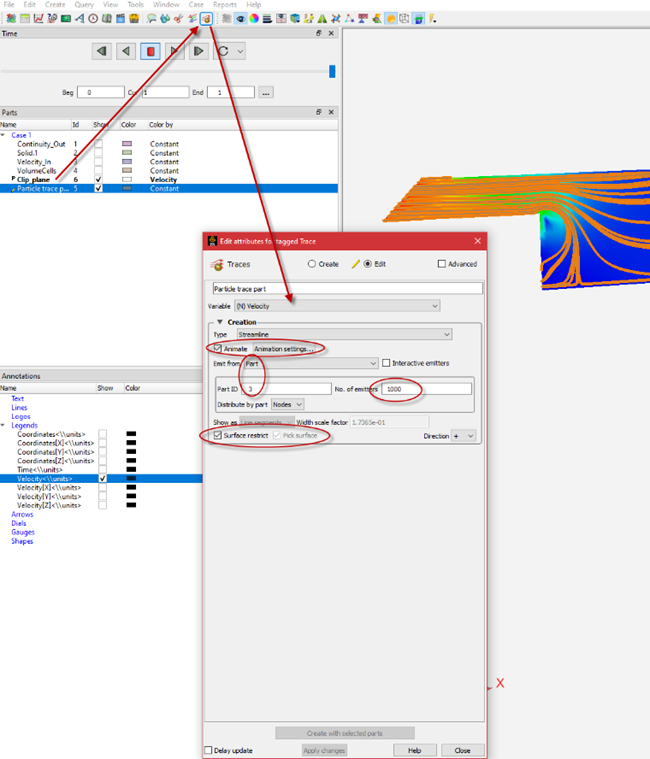This screenshot has height=759, width=650.
Task: Click the Part ID input field
Action: click(x=287, y=389)
